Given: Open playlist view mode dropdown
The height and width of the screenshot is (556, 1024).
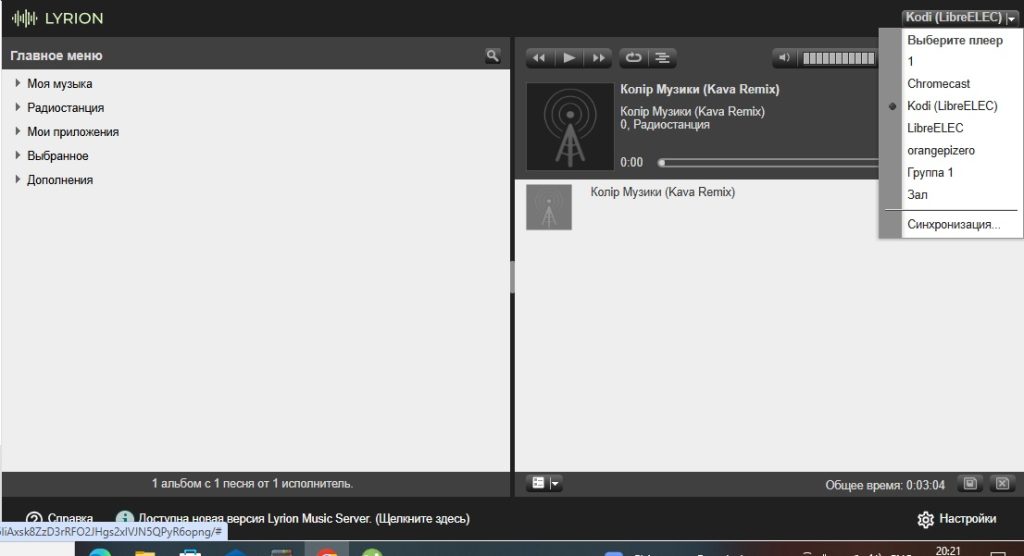Looking at the screenshot, I should (x=544, y=483).
